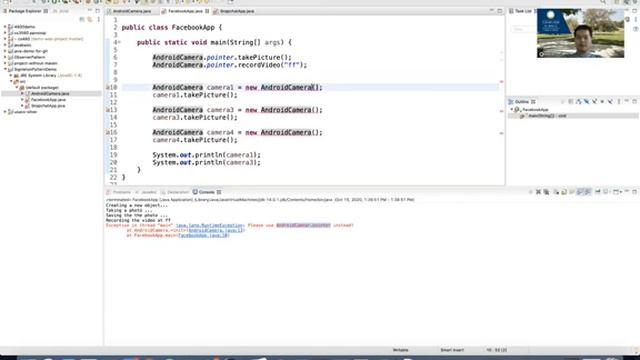Toggle Scroll Lock in Console toolbar

pos(564,192)
